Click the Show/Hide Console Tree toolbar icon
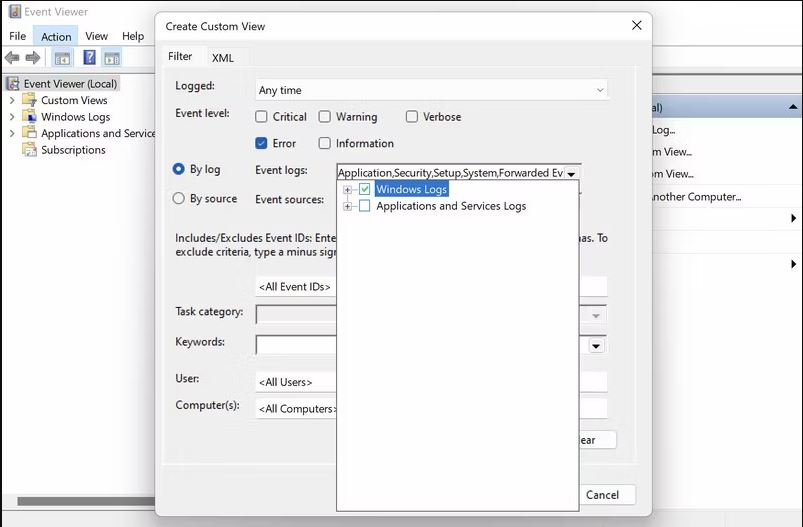Screen dimensions: 803x527 tap(62, 58)
